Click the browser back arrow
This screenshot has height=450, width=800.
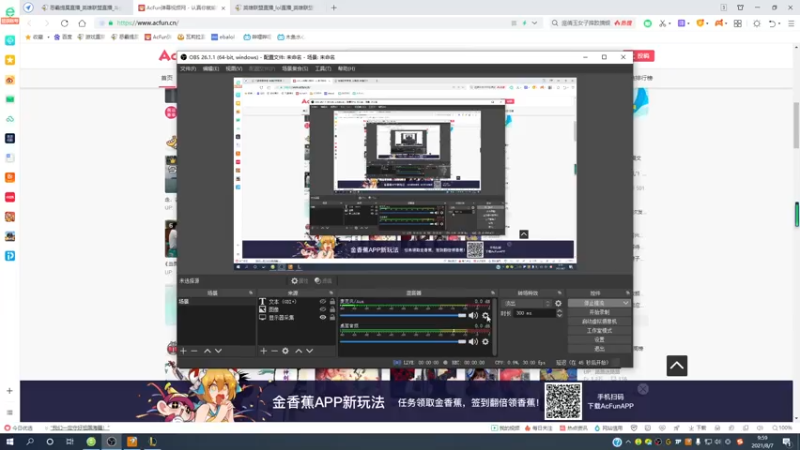[x=29, y=23]
